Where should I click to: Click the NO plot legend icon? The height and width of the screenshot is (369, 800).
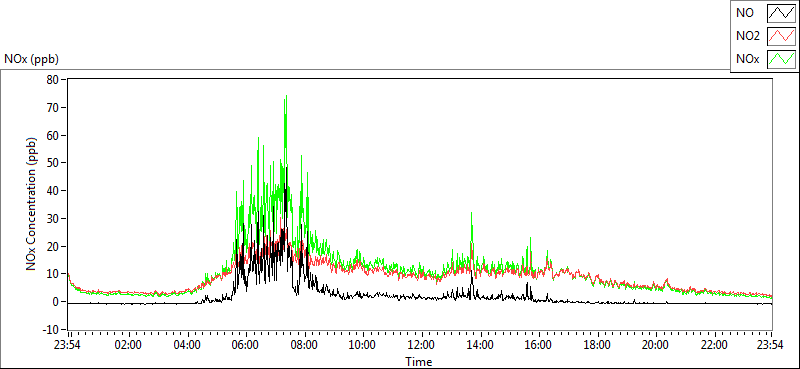click(782, 13)
